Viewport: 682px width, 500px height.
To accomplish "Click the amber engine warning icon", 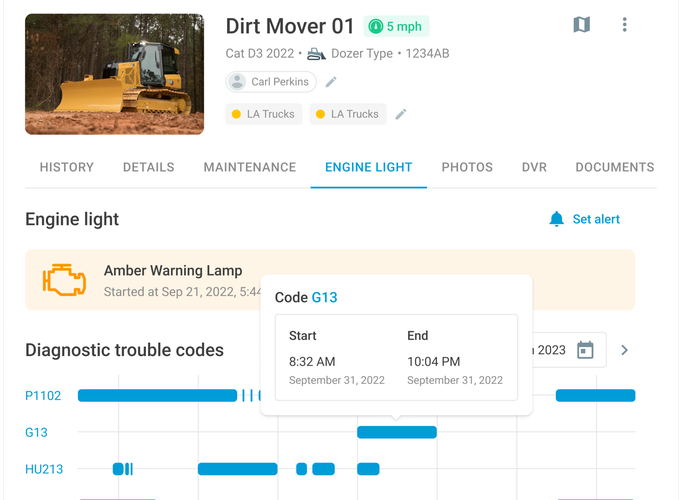I will [64, 280].
